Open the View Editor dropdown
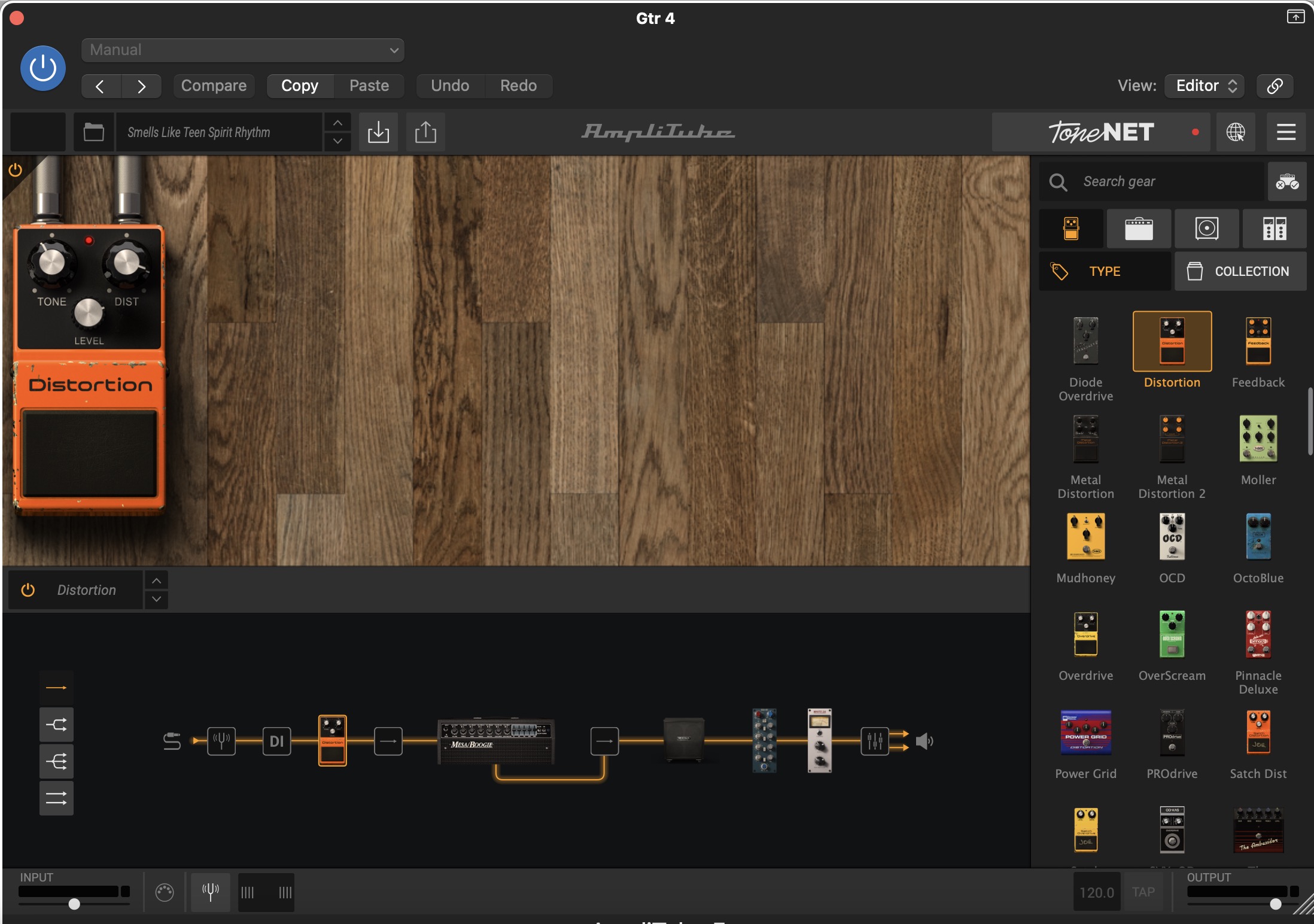This screenshot has height=924, width=1314. pos(1204,86)
